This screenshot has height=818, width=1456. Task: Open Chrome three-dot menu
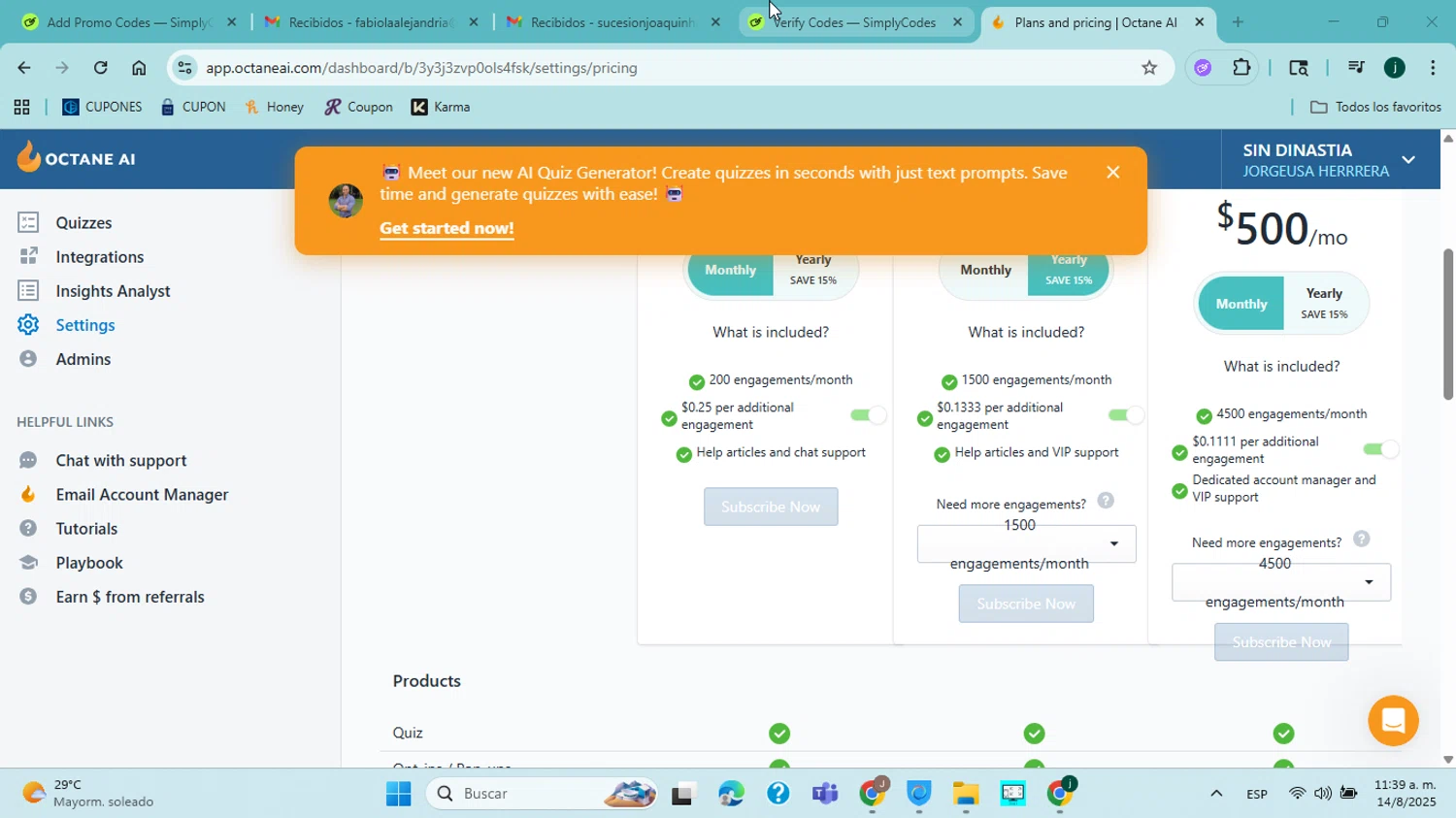tap(1433, 68)
